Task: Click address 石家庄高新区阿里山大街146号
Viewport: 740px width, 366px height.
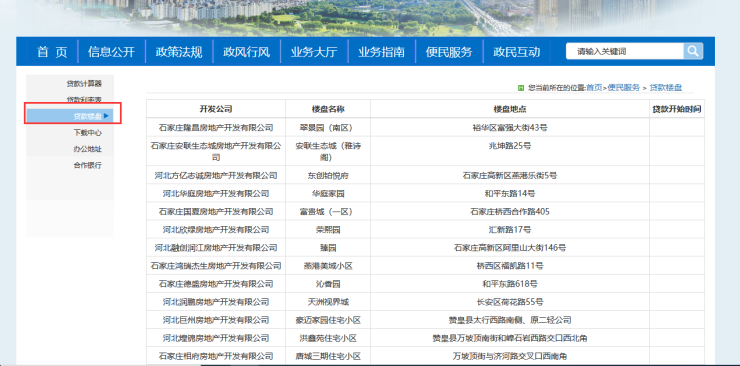Action: point(510,248)
